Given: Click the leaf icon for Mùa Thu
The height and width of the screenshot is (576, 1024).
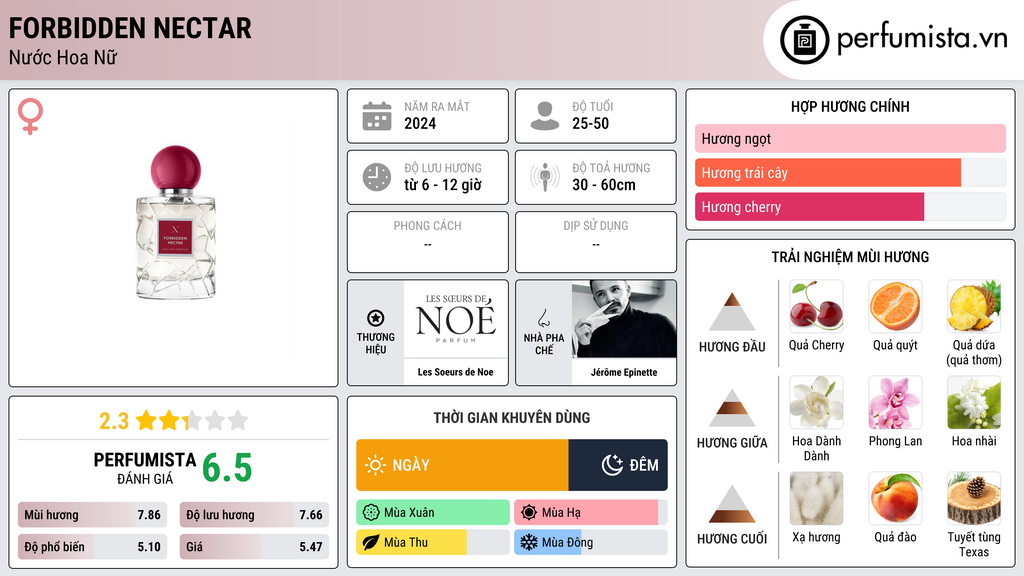Looking at the screenshot, I should (x=371, y=542).
